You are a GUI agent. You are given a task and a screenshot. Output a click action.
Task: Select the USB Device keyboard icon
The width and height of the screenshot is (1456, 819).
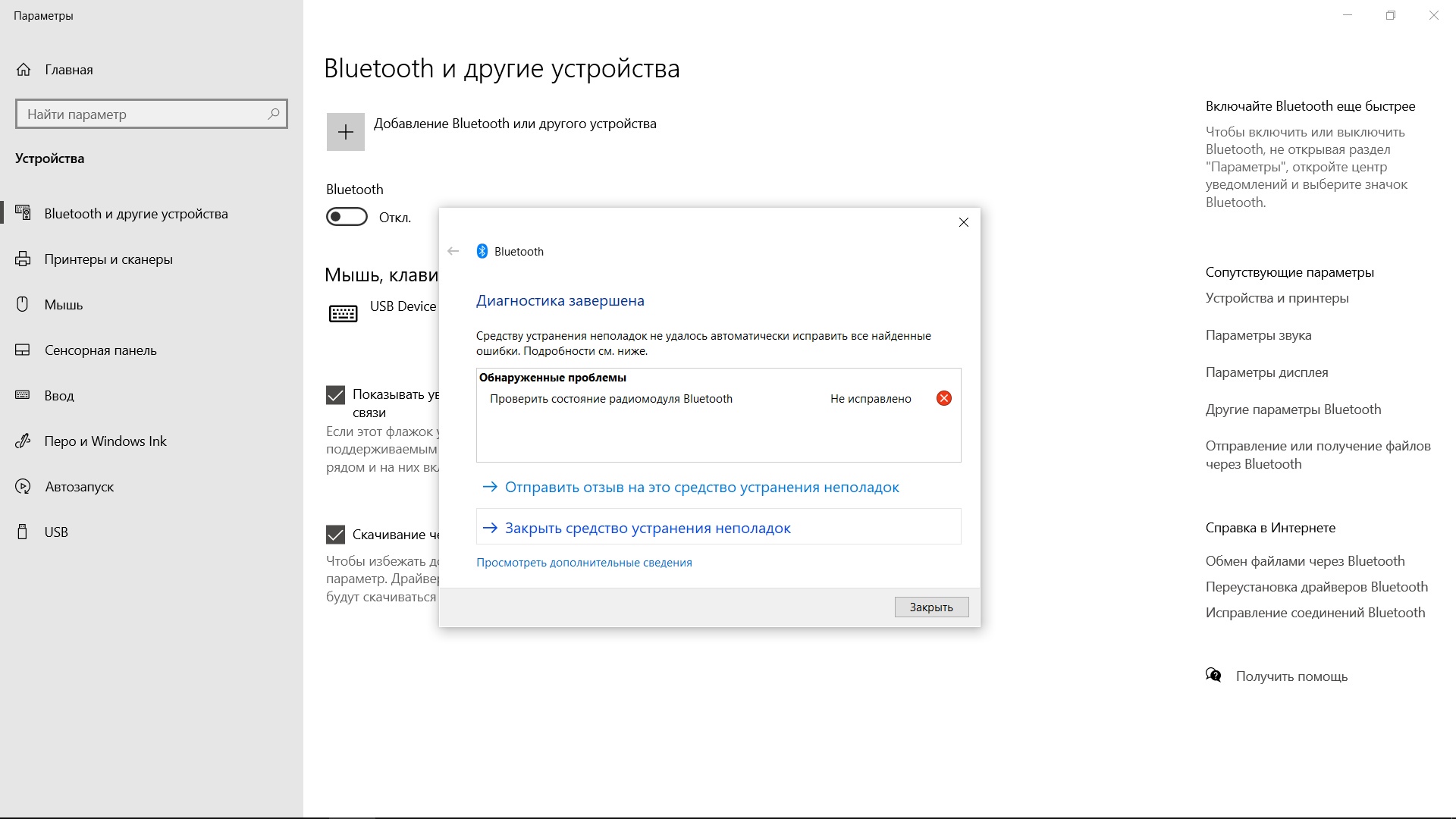344,313
